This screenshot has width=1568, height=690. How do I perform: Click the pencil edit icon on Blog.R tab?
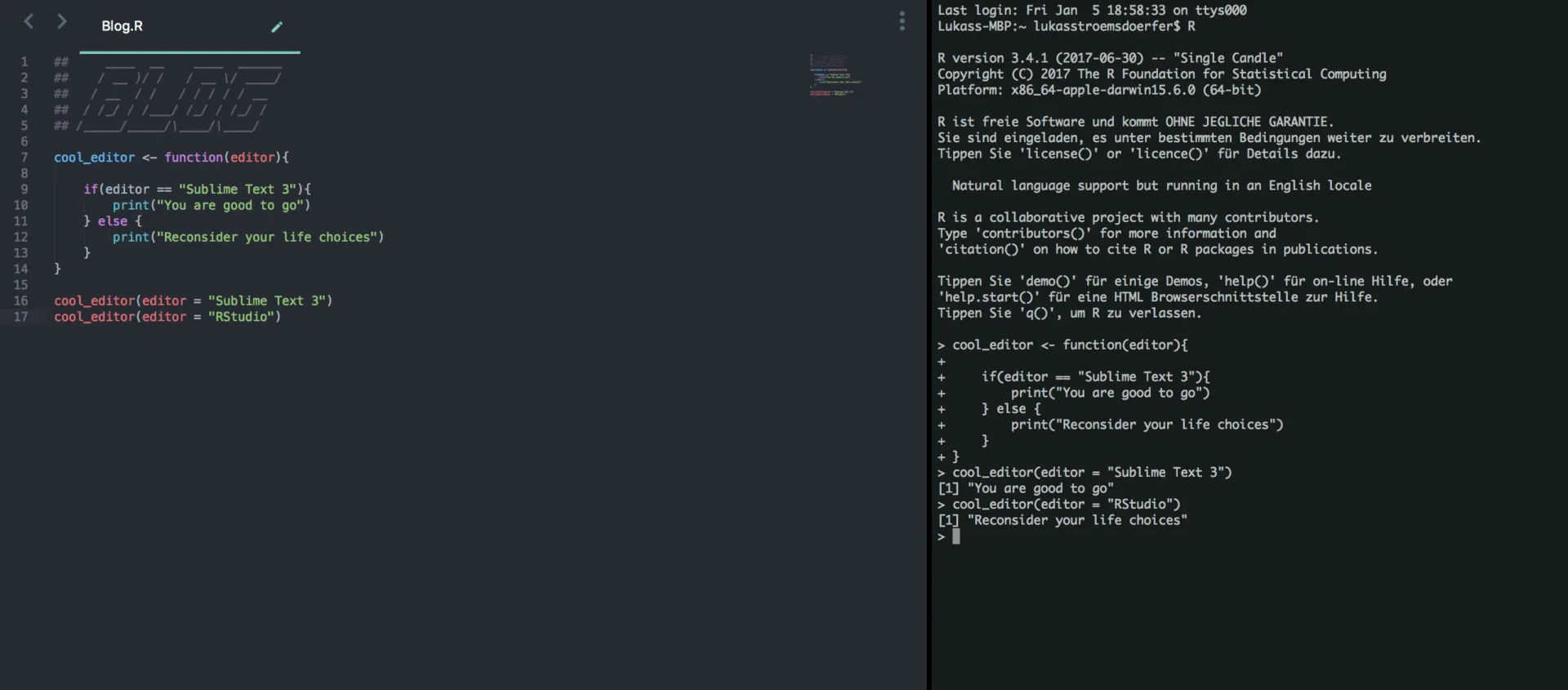point(277,27)
